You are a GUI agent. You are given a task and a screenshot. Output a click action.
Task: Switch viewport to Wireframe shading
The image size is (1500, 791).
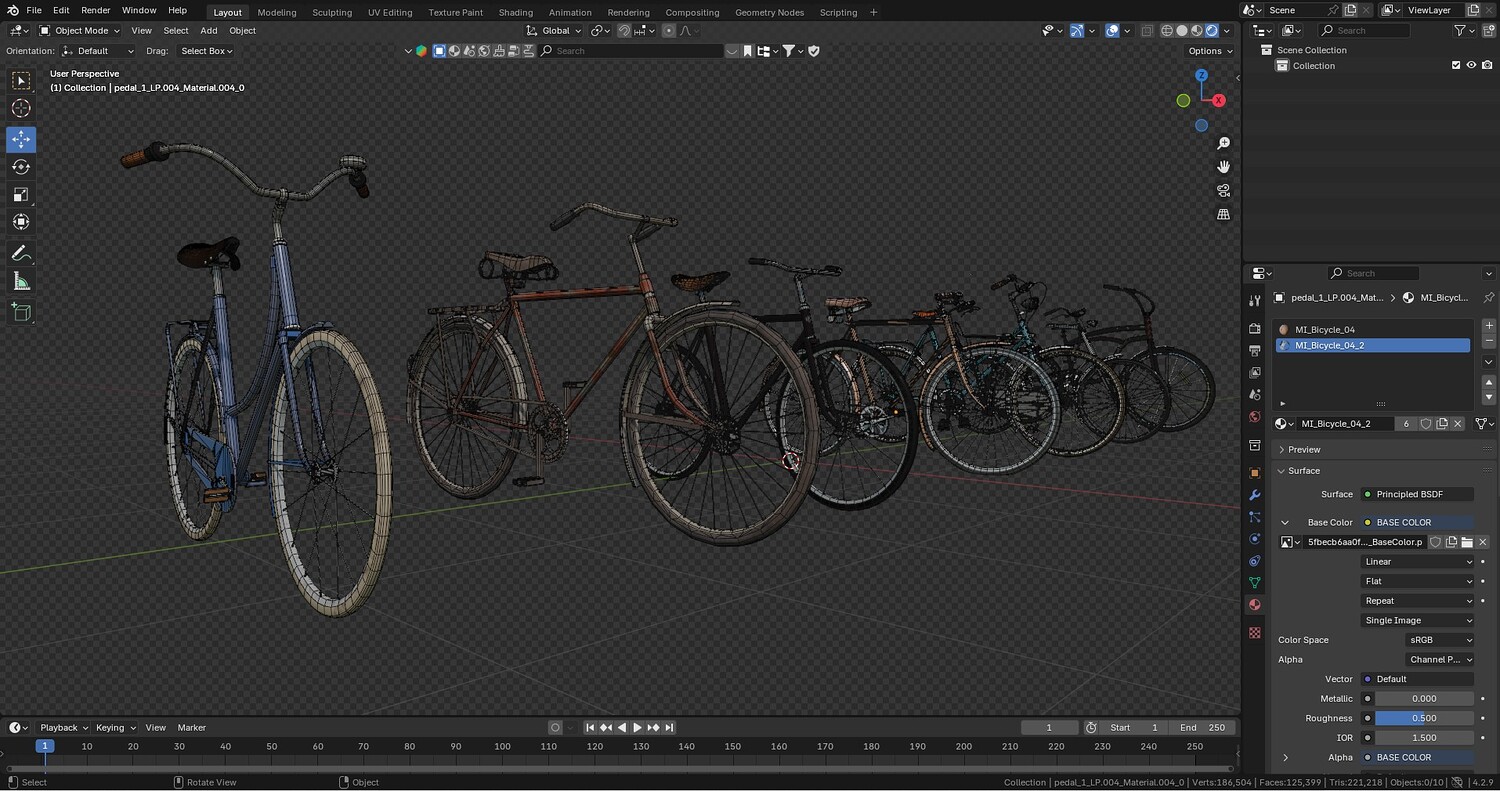coord(1166,31)
